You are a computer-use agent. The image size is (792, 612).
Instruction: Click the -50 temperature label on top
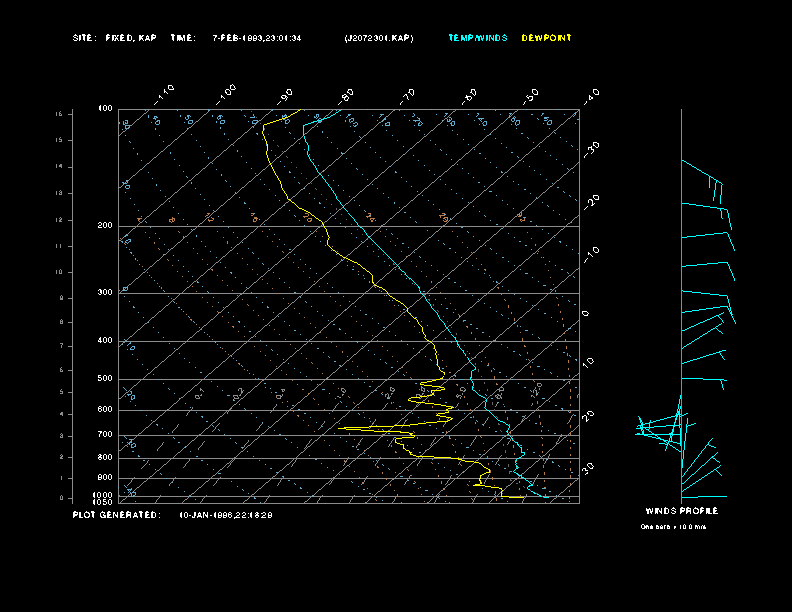click(x=530, y=96)
